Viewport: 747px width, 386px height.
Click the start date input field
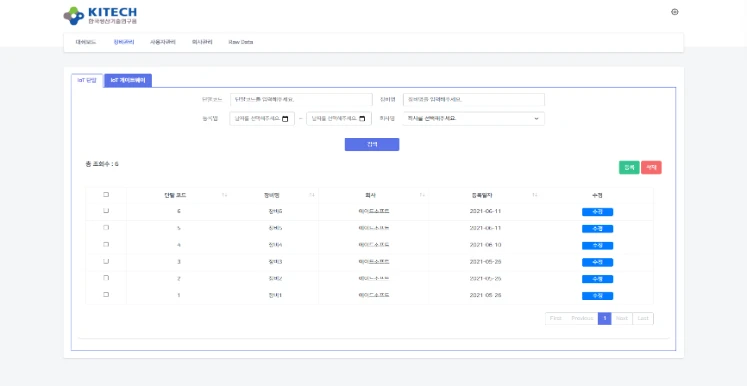tap(262, 119)
